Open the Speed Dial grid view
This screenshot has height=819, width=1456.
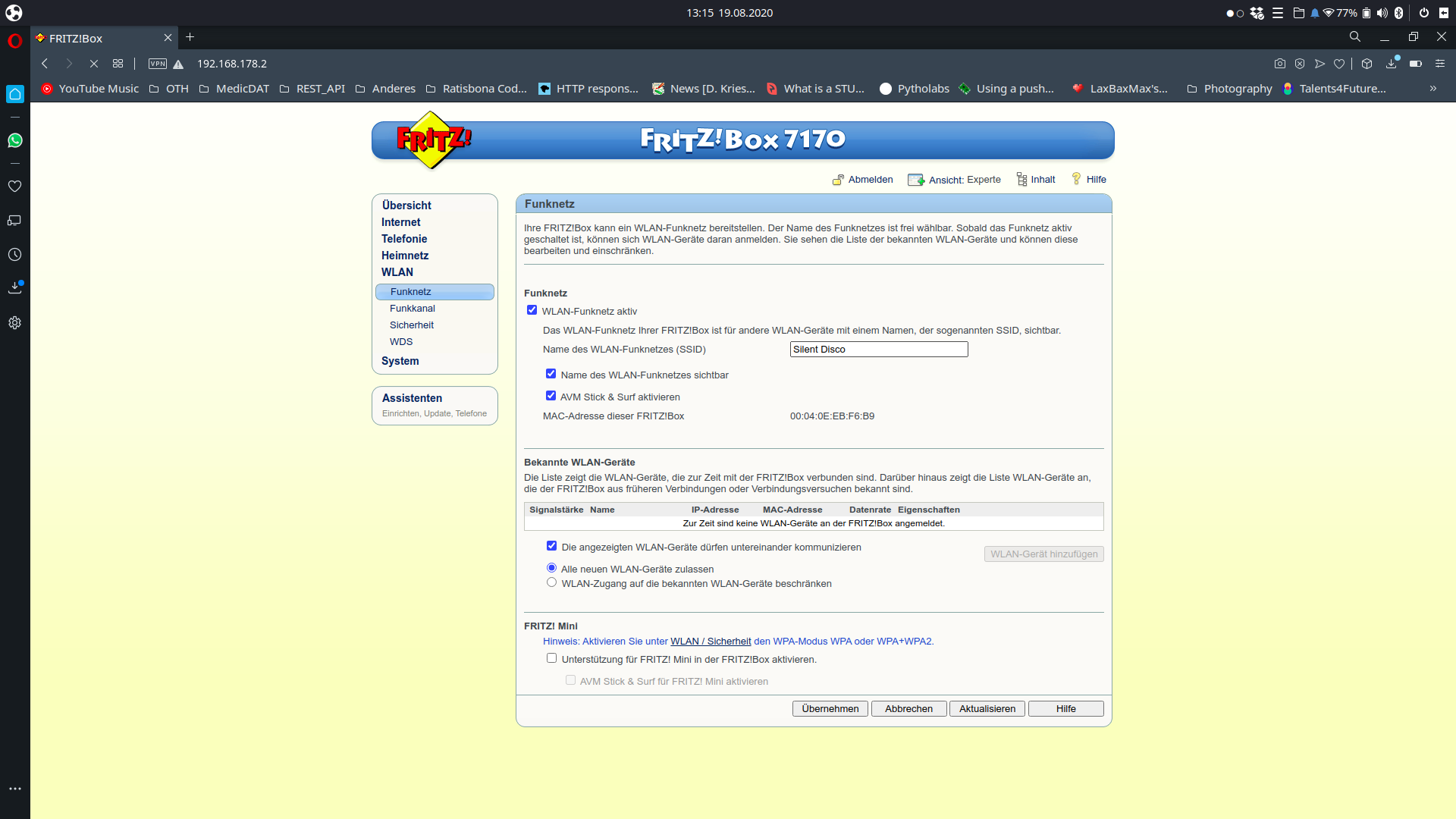[118, 64]
